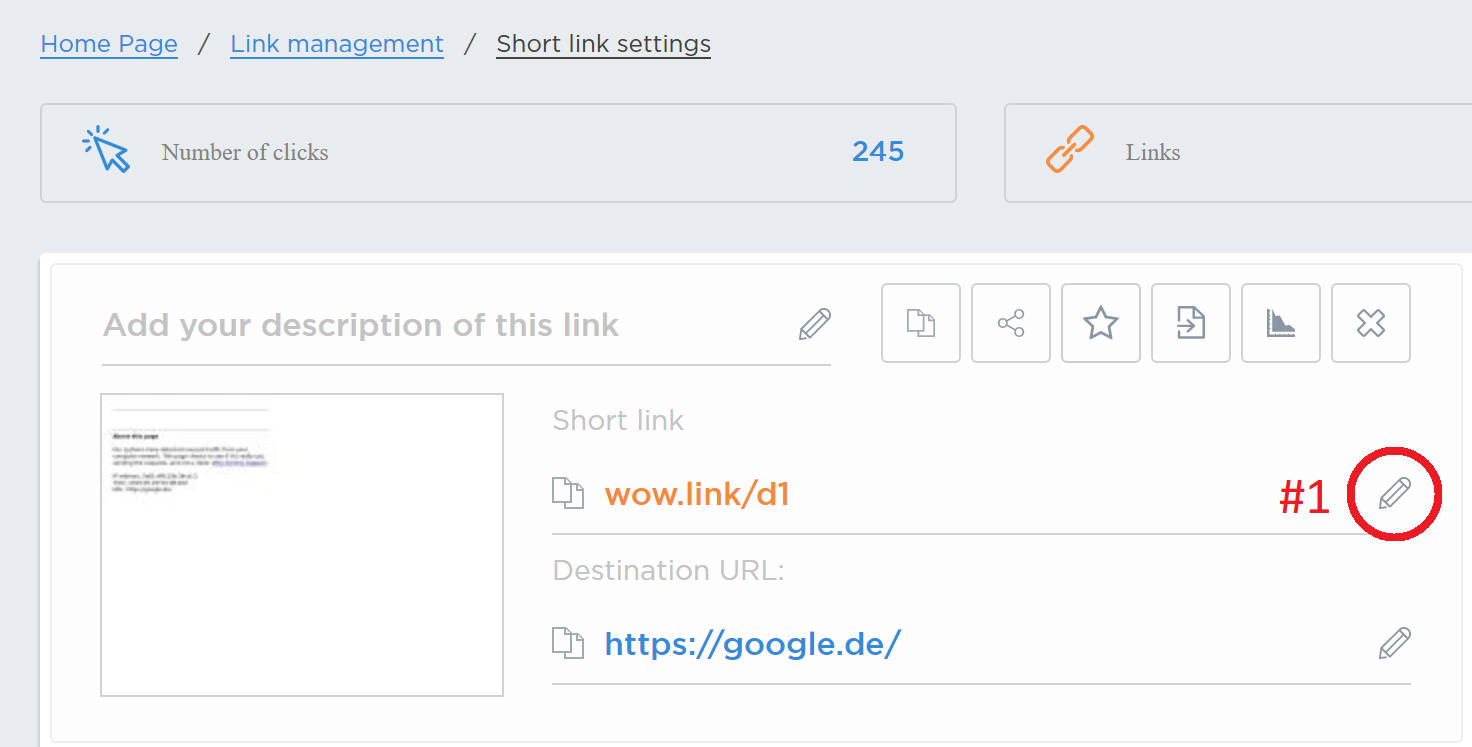Delete the link with the X button
This screenshot has width=1472, height=747.
pos(1371,323)
